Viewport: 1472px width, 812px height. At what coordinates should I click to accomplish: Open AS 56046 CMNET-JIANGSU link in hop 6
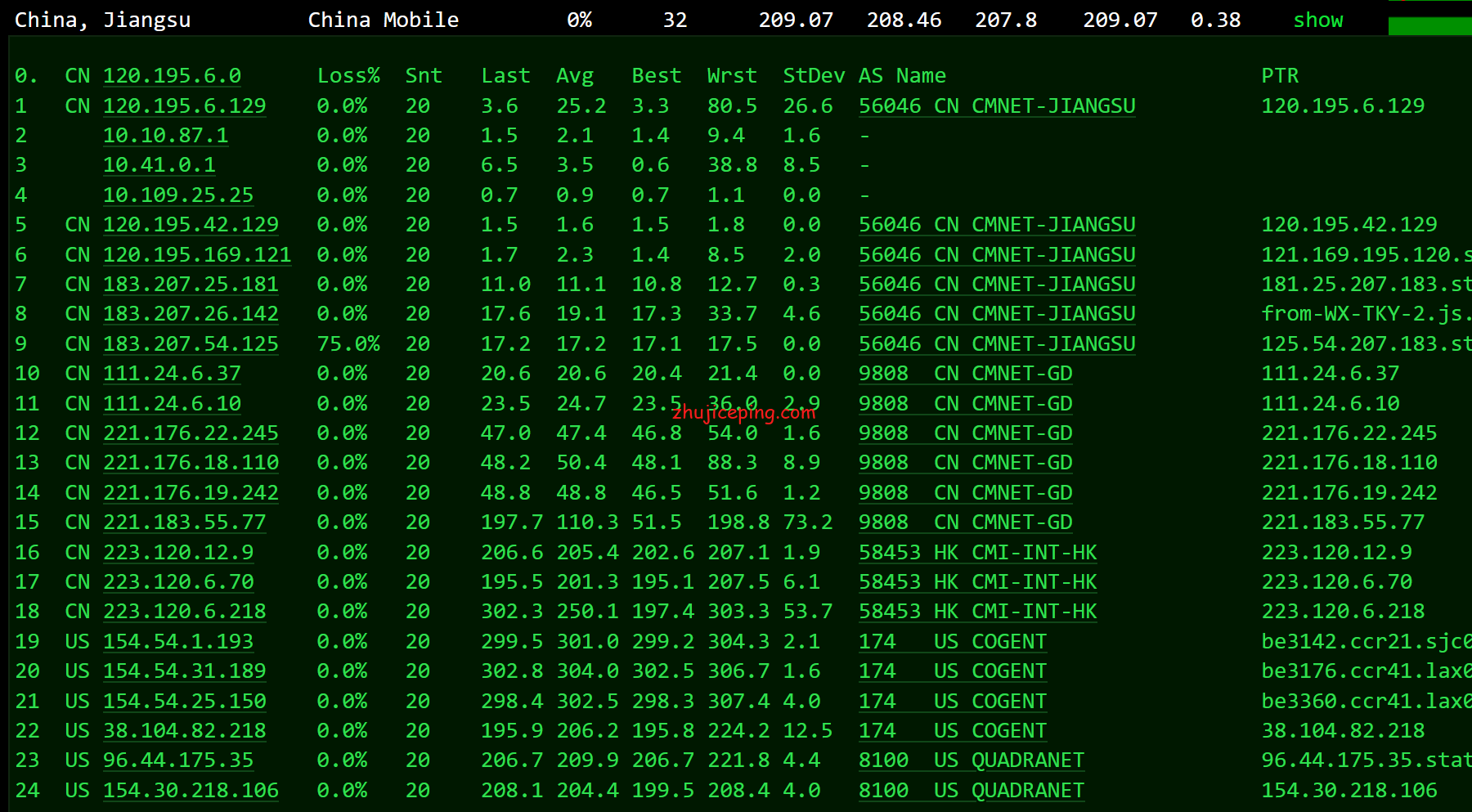pos(997,254)
